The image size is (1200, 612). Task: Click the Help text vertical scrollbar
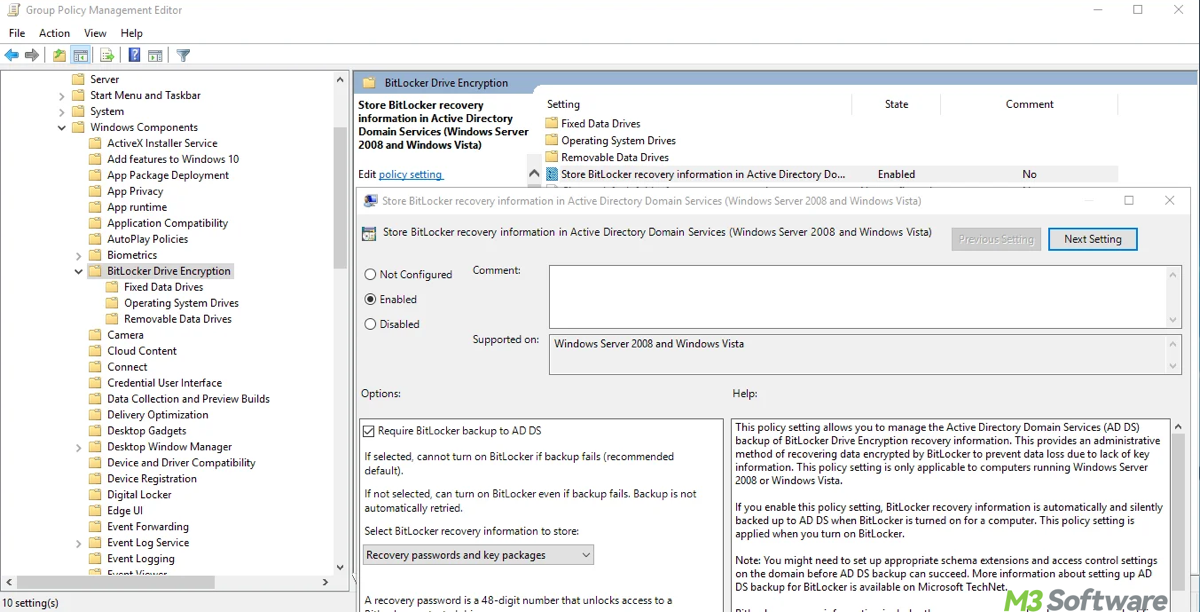click(x=1177, y=510)
